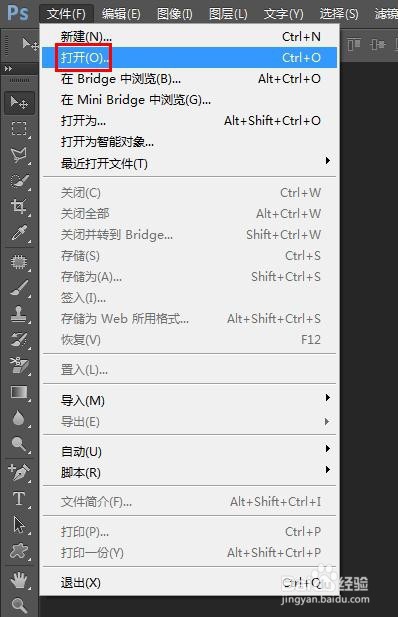Pick the Gradient tool
The image size is (398, 617).
point(19,392)
